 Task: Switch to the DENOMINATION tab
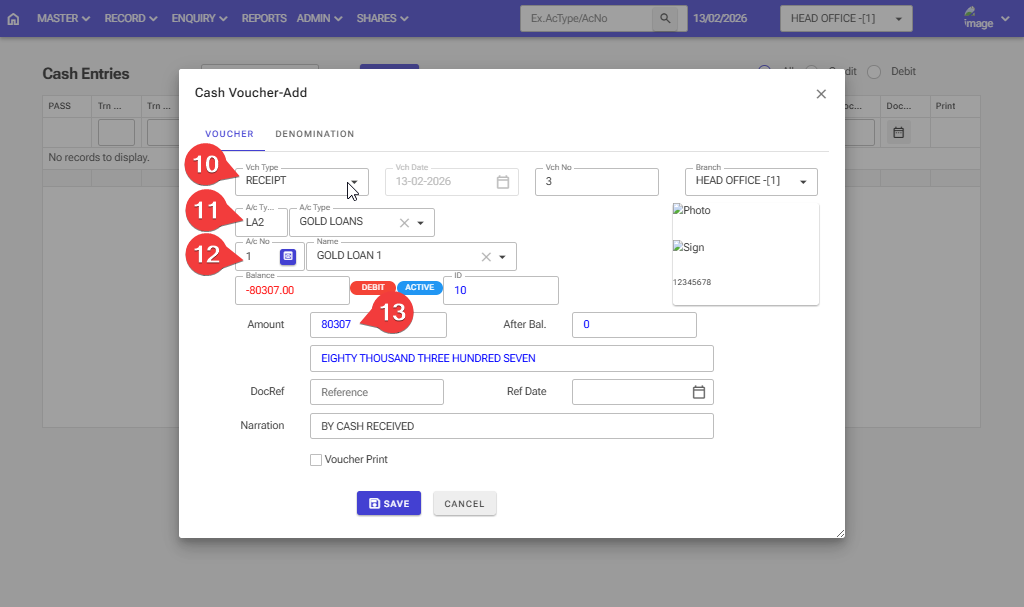coord(314,134)
